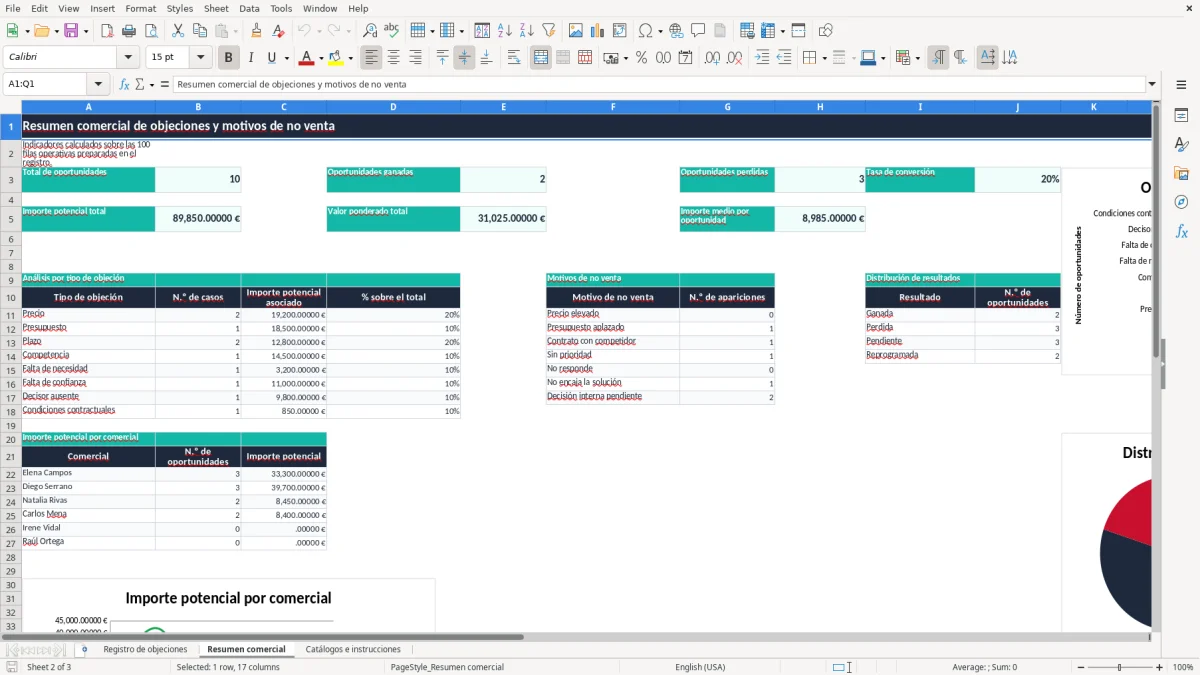Add a decimal place
This screenshot has width=1200, height=675.
pos(713,58)
